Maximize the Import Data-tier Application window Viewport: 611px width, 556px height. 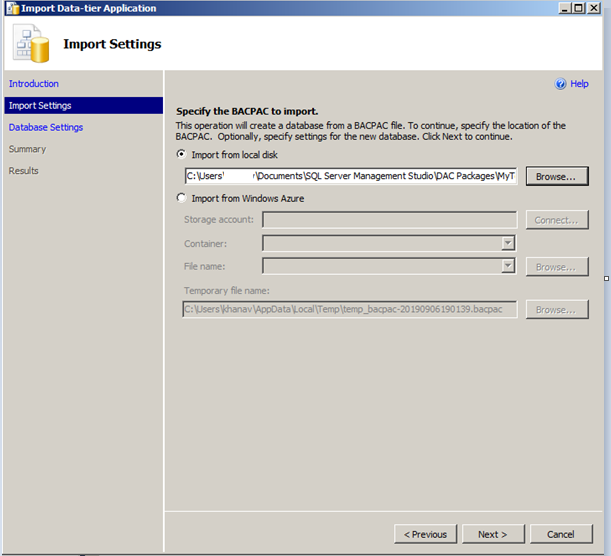[x=582, y=8]
